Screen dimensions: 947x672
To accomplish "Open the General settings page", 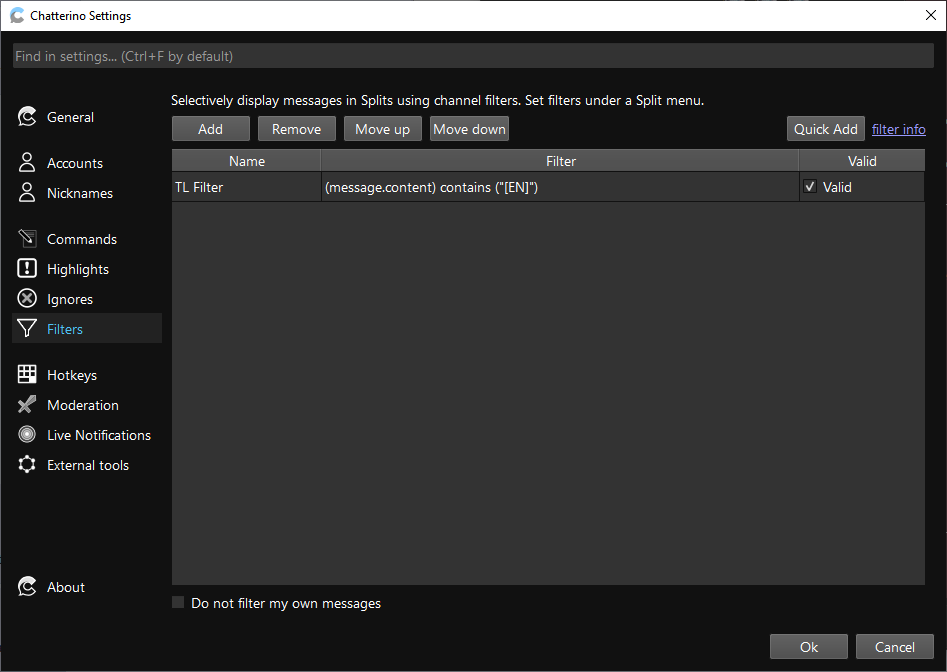I will pos(70,117).
